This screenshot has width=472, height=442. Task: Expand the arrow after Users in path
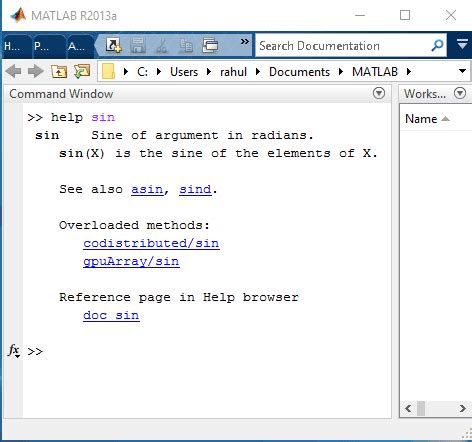[209, 71]
